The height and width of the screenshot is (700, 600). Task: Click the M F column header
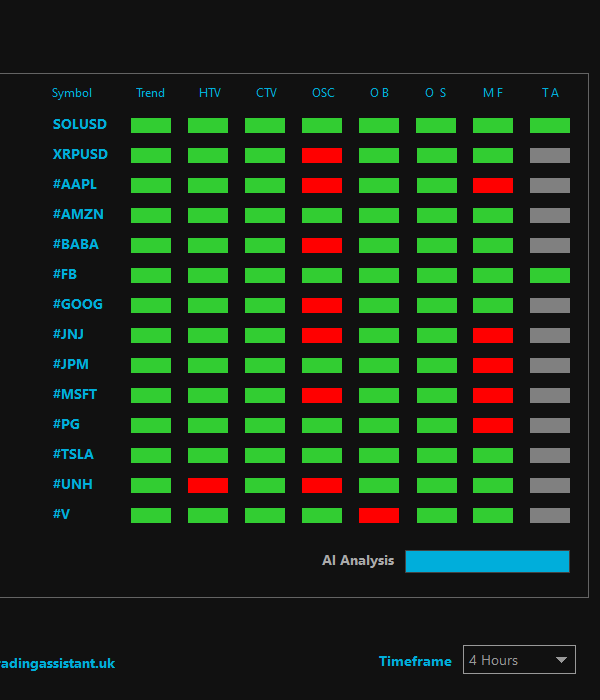pos(493,93)
